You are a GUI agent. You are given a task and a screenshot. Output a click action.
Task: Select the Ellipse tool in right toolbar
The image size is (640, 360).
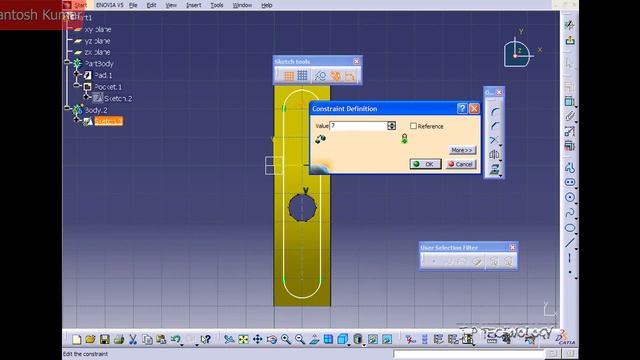coord(570,228)
